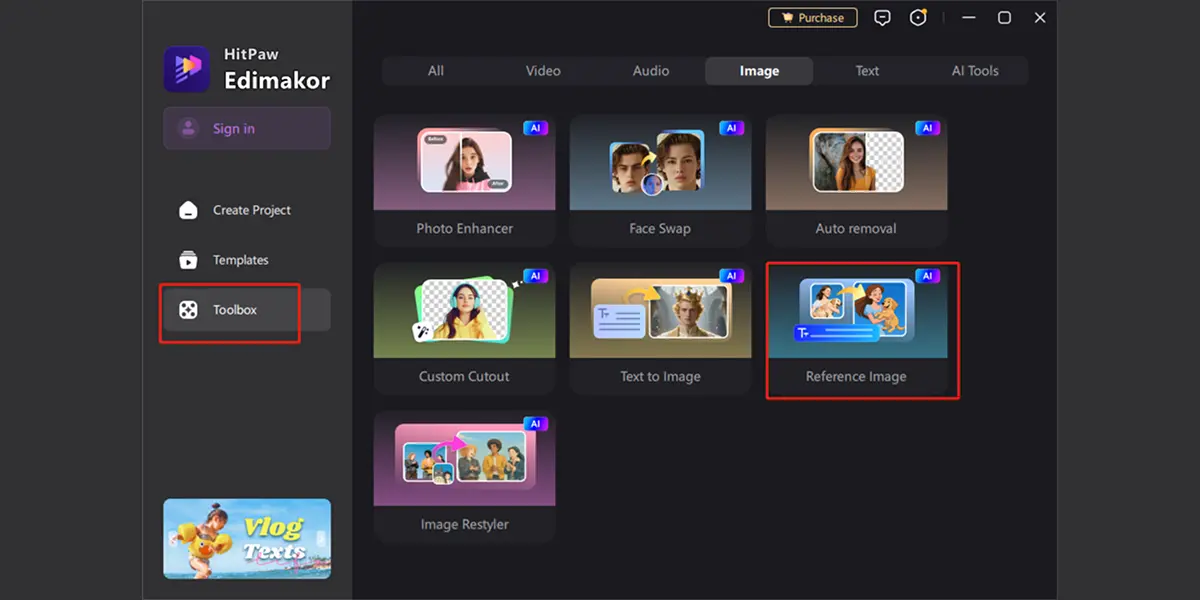Click the Create Project sidebar icon
This screenshot has height=600, width=1200.
[188, 210]
